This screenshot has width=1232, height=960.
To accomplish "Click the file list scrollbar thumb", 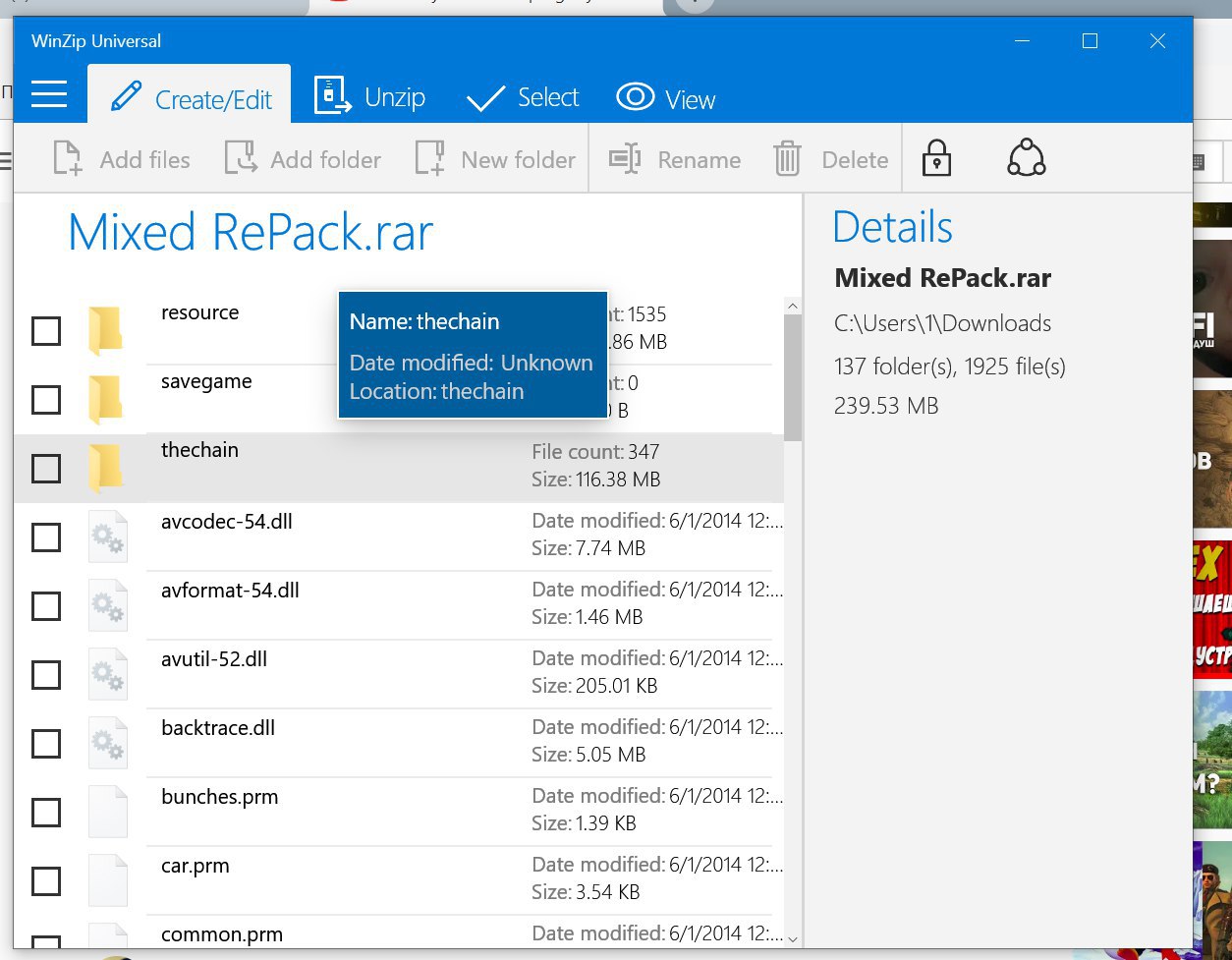I will 793,378.
